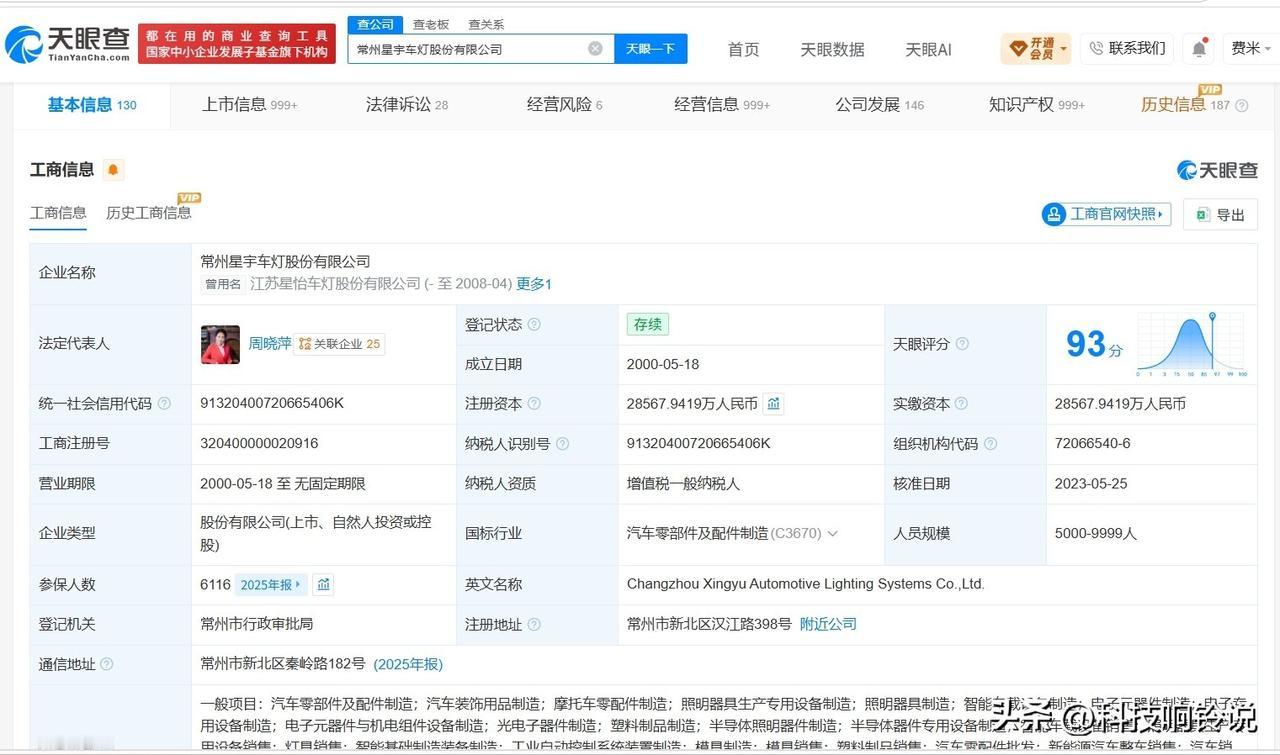The height and width of the screenshot is (755, 1280).
Task: Click organization code 72066540-6
Action: 1092,443
